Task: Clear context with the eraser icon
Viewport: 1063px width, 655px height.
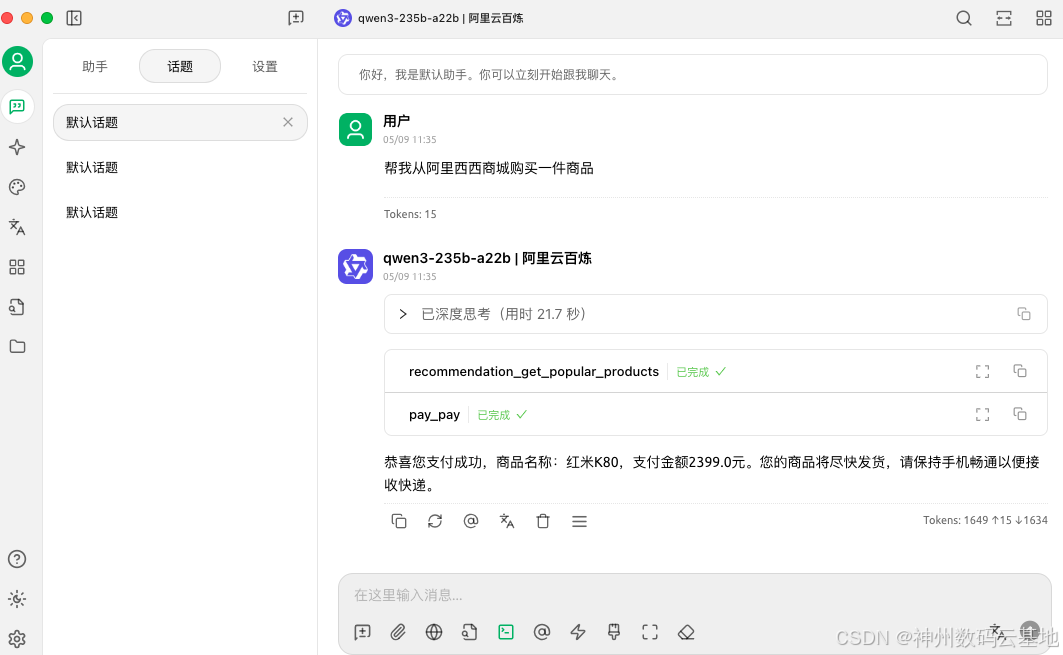Action: [x=686, y=632]
